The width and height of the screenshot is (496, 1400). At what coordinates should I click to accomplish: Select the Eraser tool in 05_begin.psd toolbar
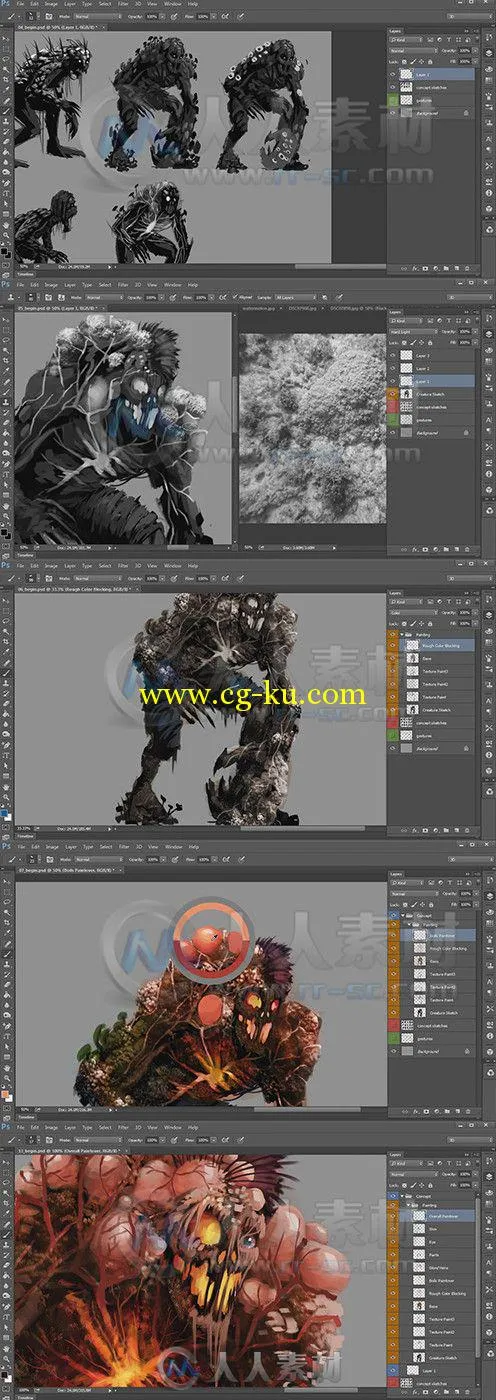coord(6,421)
